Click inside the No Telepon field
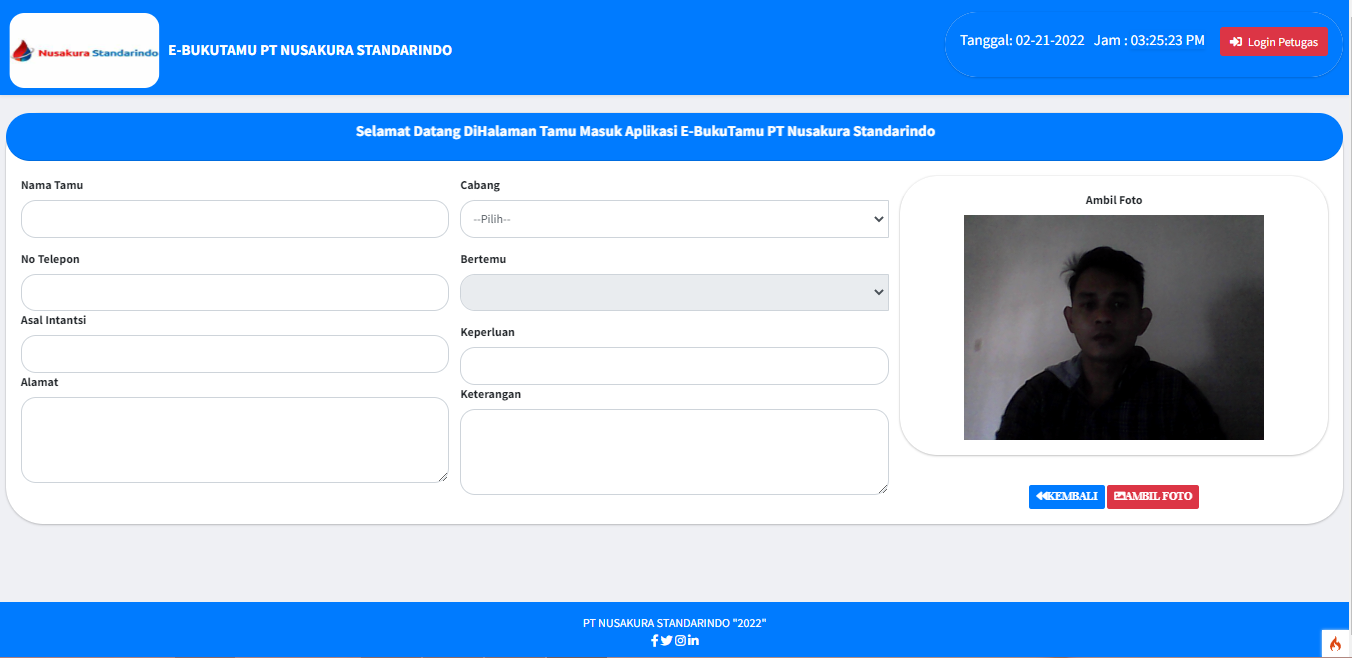The width and height of the screenshot is (1352, 658). click(x=234, y=292)
